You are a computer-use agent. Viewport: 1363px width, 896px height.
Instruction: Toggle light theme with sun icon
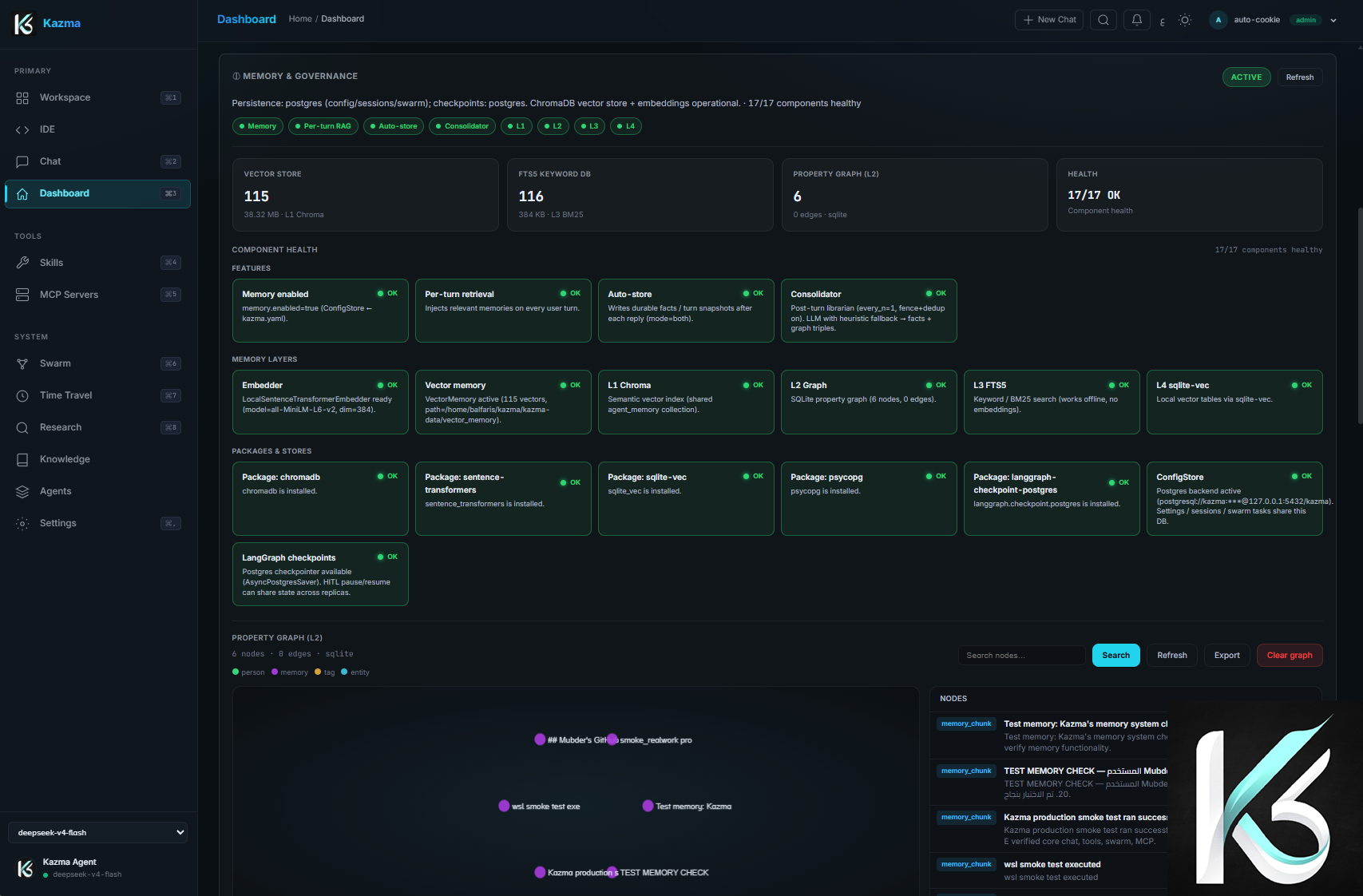tap(1185, 20)
